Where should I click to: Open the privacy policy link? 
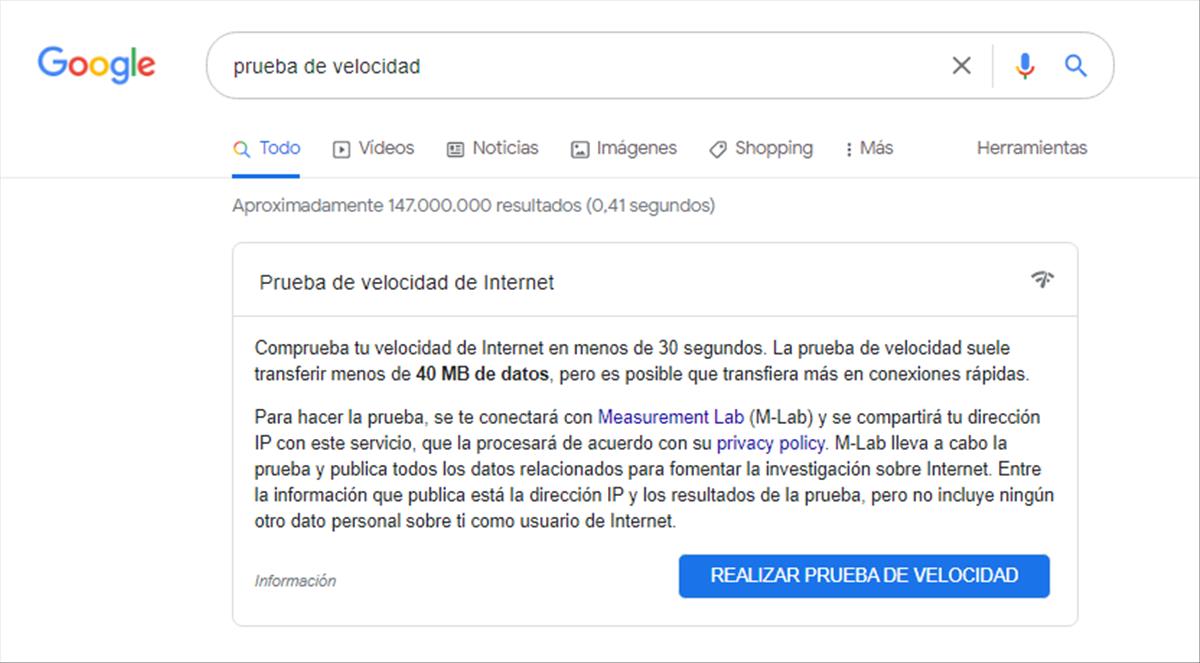(x=771, y=443)
